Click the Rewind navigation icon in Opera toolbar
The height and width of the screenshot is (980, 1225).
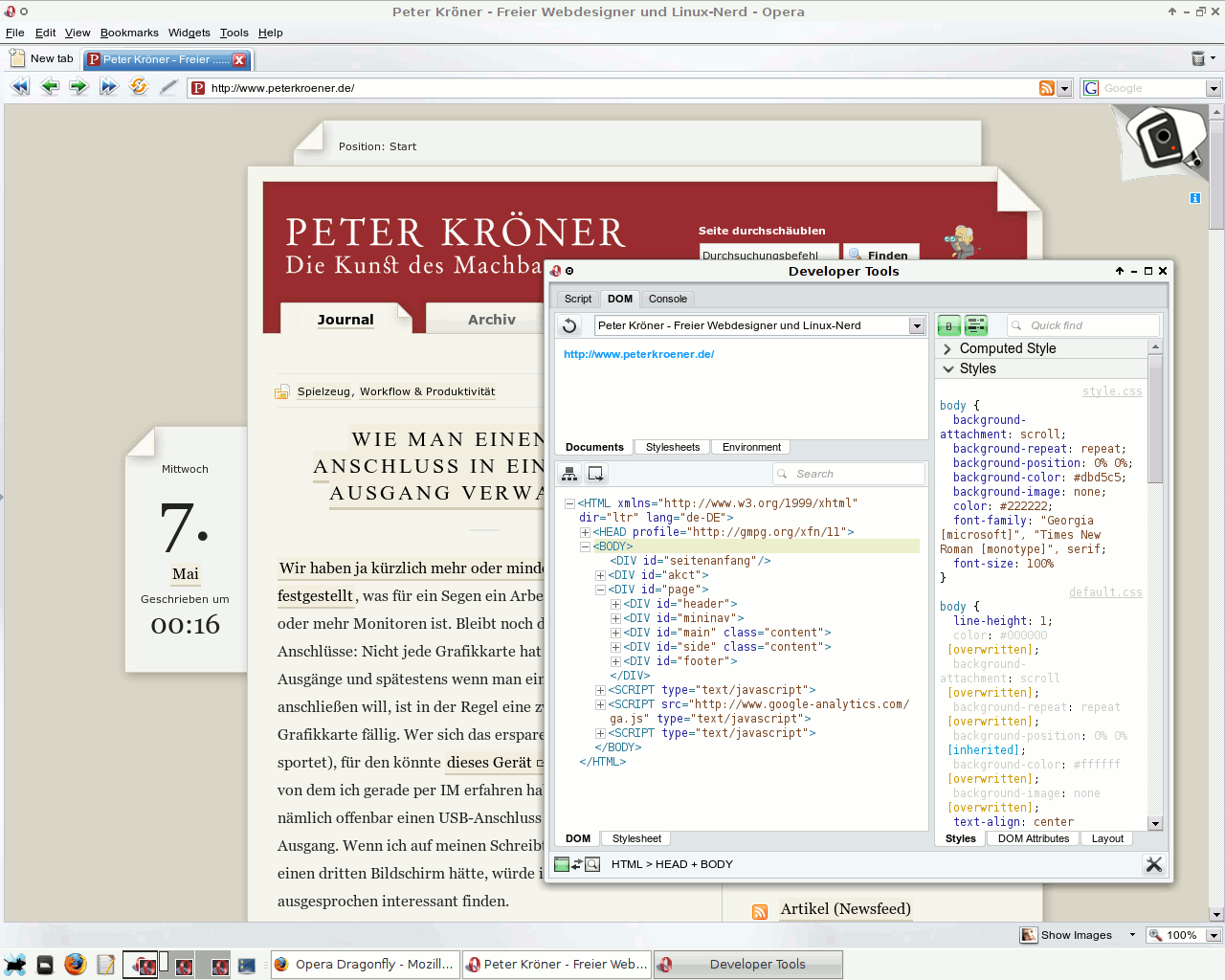(19, 87)
